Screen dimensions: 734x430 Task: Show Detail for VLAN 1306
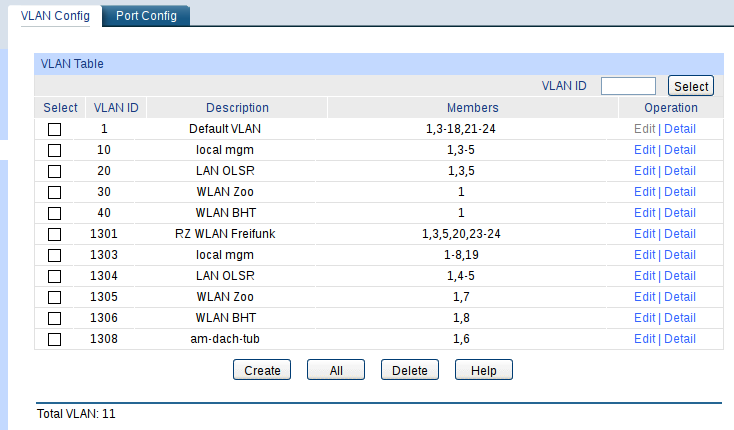point(680,318)
